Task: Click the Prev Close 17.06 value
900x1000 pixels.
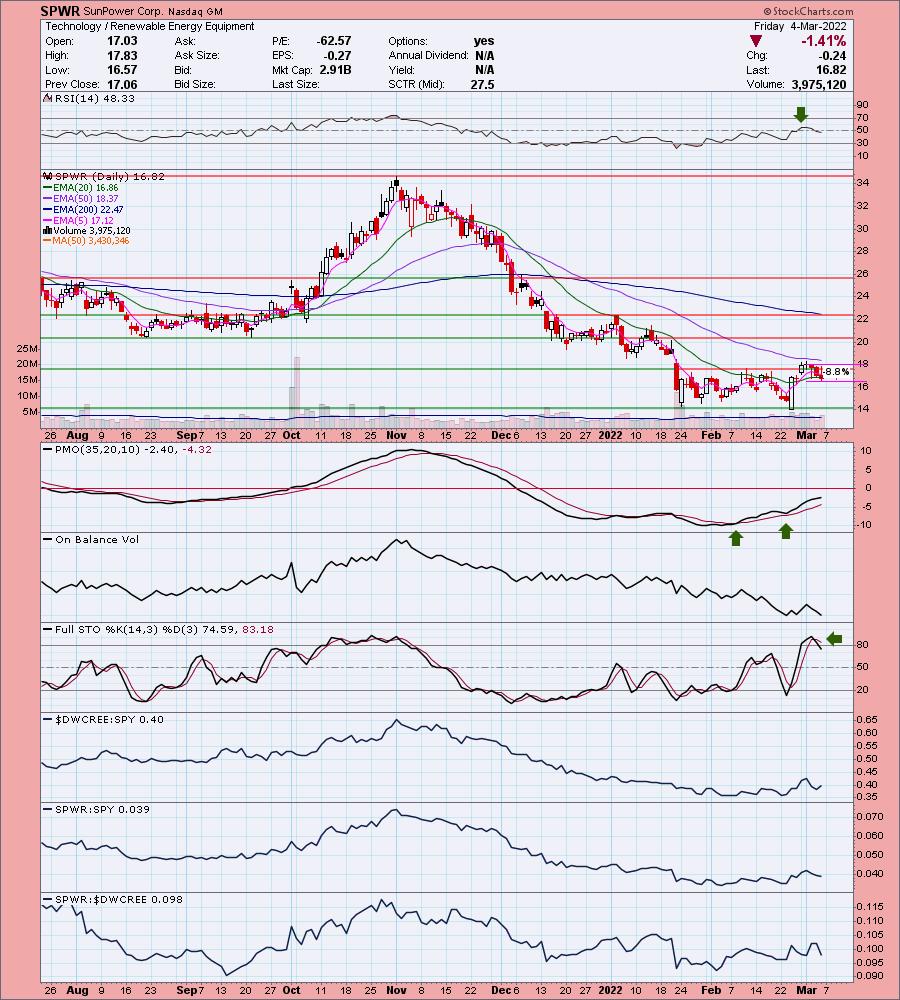Action: click(x=122, y=85)
